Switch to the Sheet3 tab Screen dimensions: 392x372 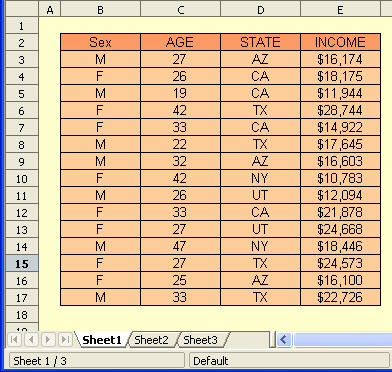[201, 340]
